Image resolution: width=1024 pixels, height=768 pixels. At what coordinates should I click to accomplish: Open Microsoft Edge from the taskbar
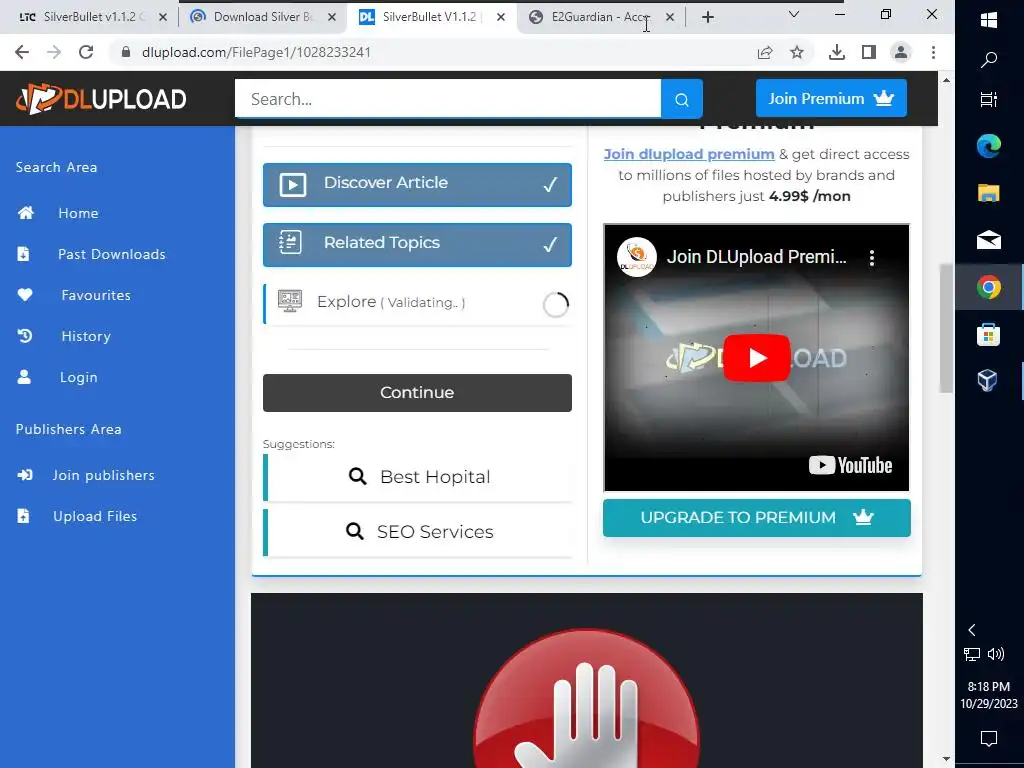point(989,146)
